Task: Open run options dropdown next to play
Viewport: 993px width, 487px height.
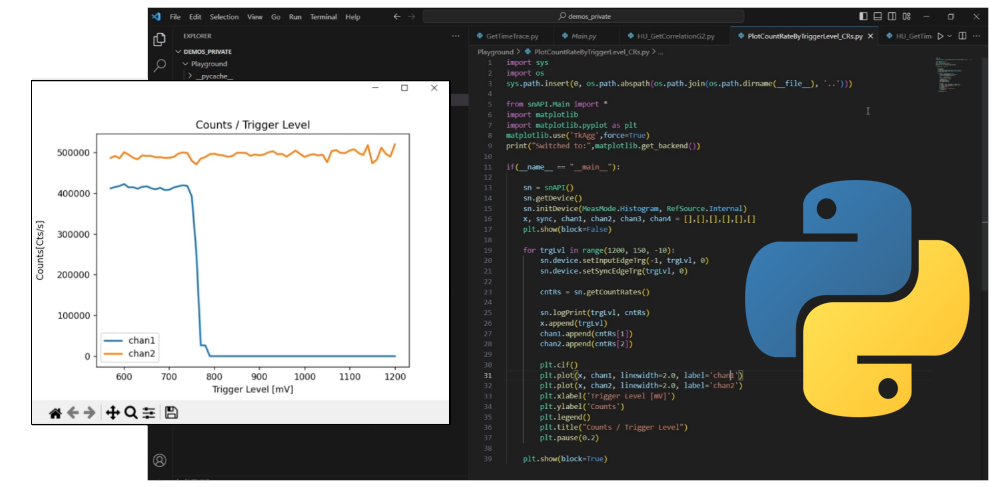Action: point(950,36)
